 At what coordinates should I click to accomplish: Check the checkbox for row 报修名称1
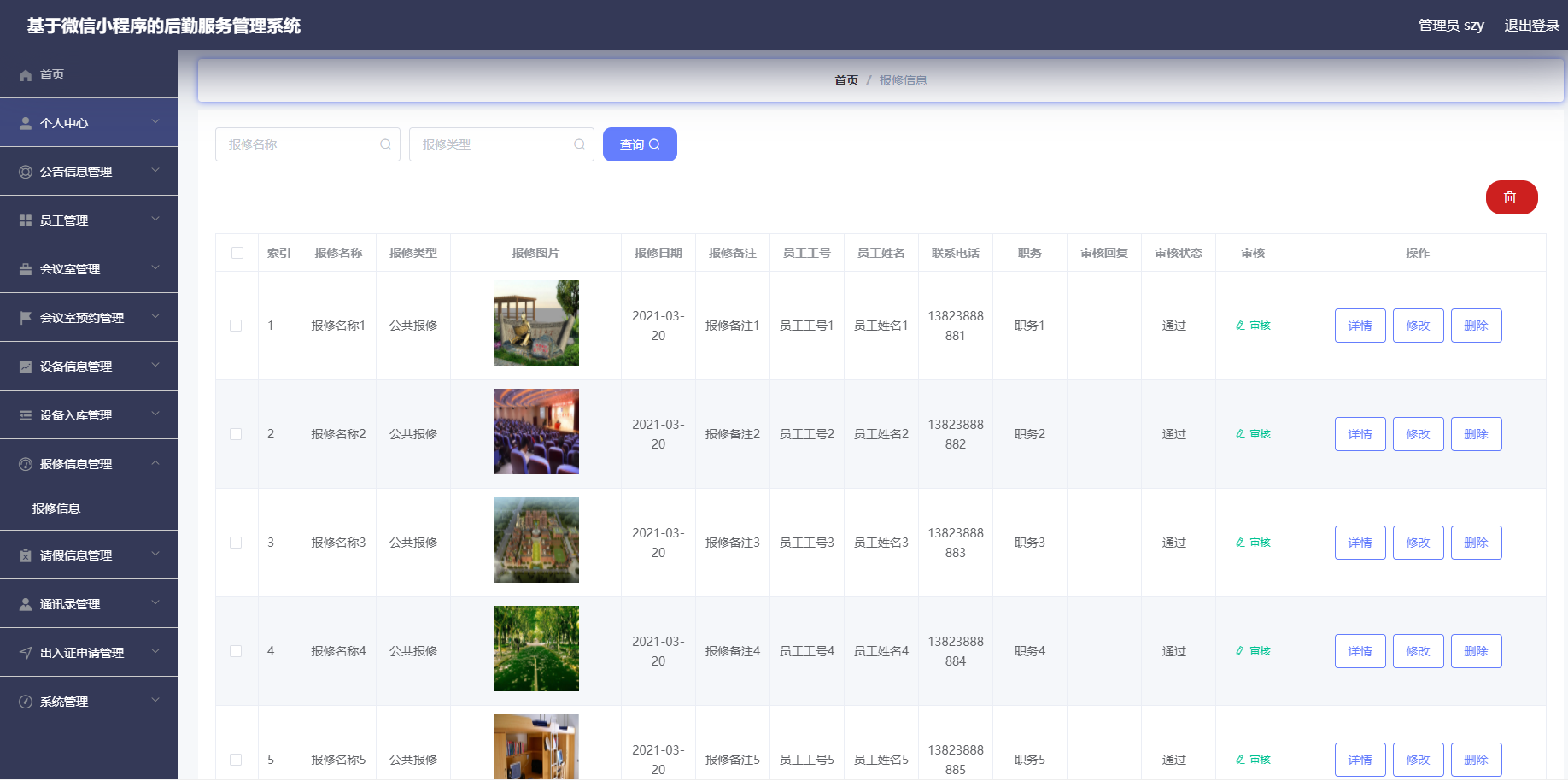tap(236, 326)
